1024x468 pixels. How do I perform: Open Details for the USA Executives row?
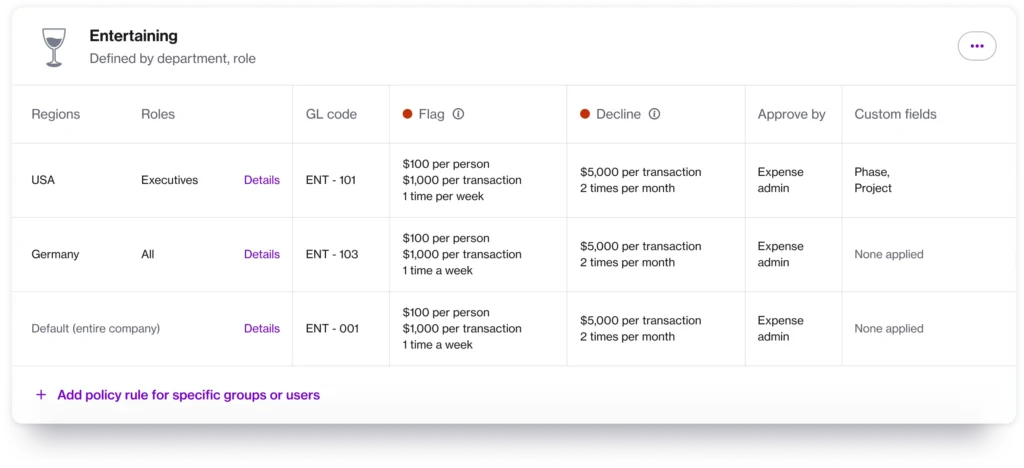(262, 180)
